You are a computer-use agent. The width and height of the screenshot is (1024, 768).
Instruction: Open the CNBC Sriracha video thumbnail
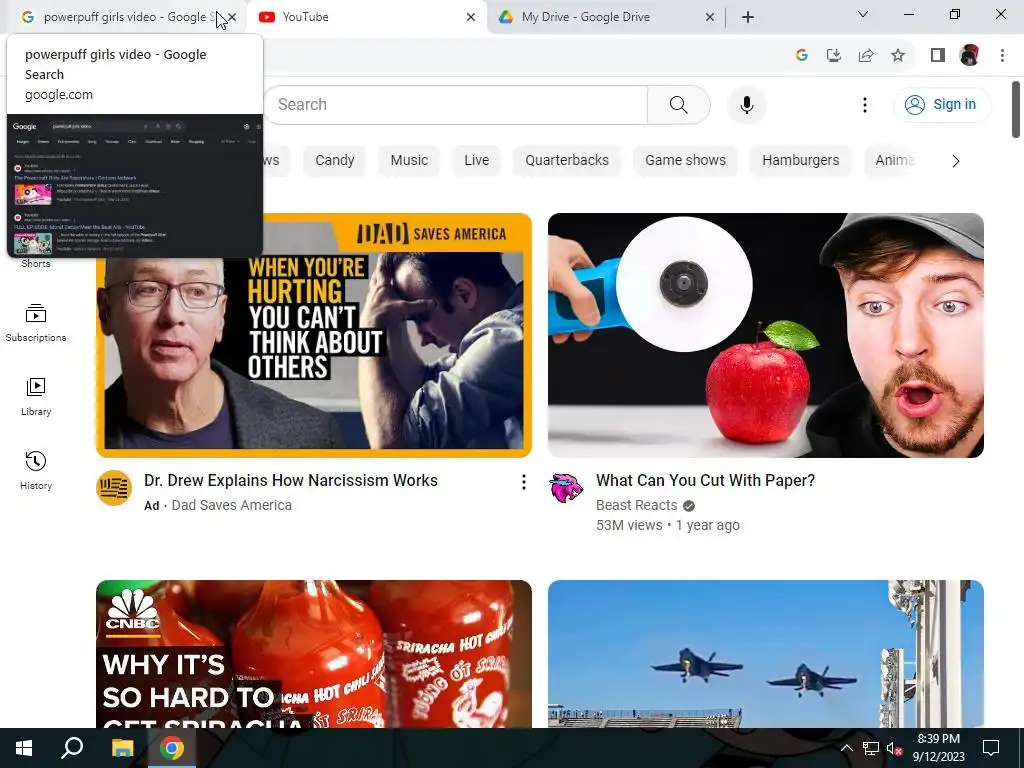[314, 654]
